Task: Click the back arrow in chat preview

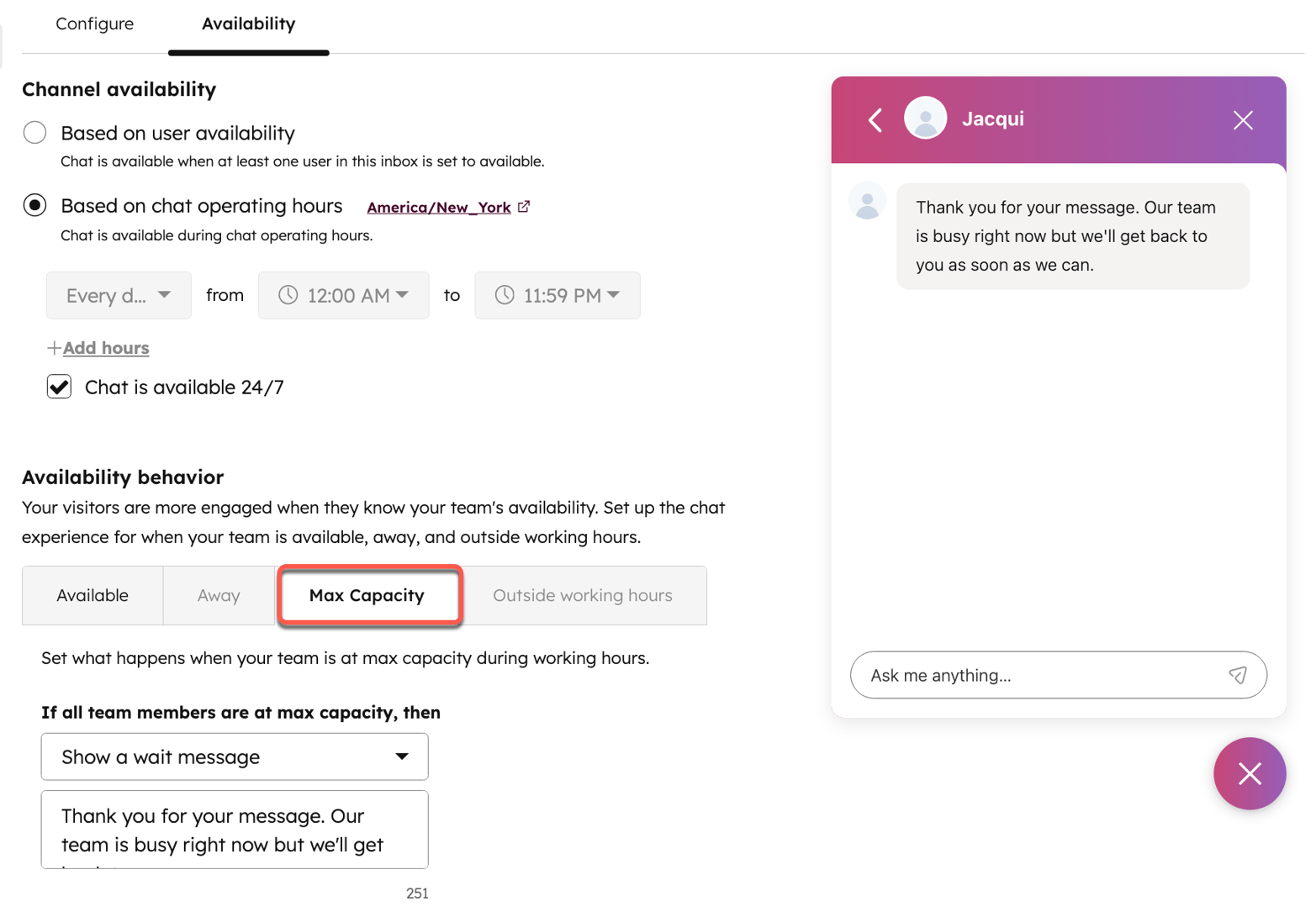Action: point(875,120)
